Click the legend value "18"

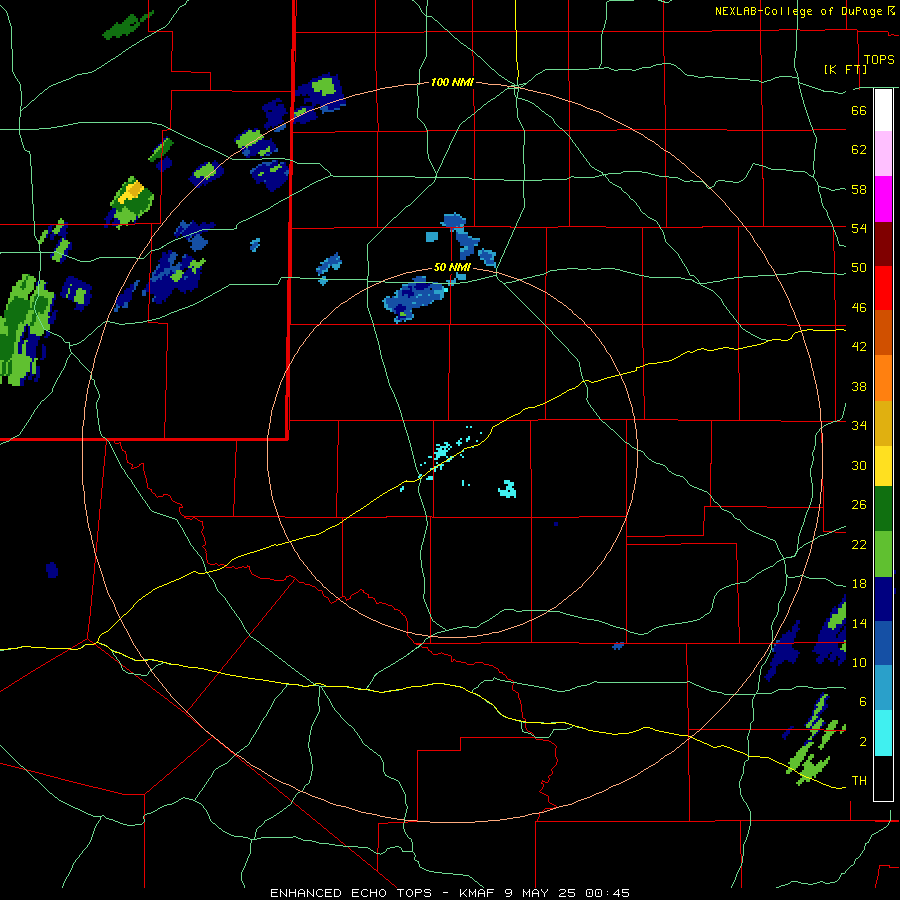[x=859, y=584]
